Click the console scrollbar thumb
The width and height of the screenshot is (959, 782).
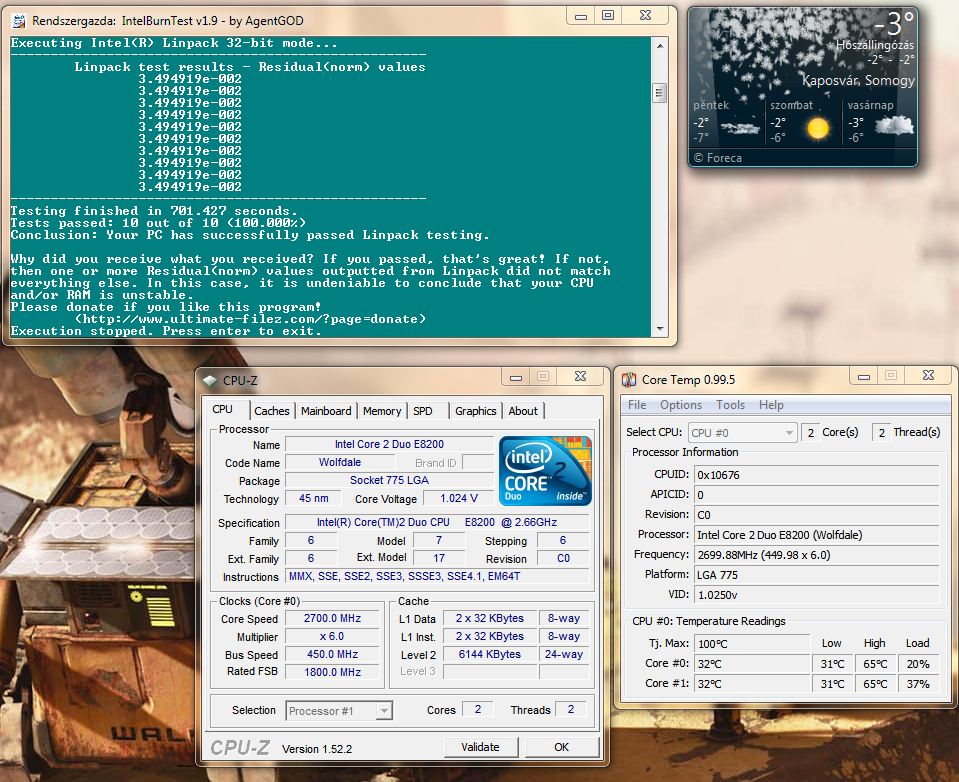[x=659, y=93]
